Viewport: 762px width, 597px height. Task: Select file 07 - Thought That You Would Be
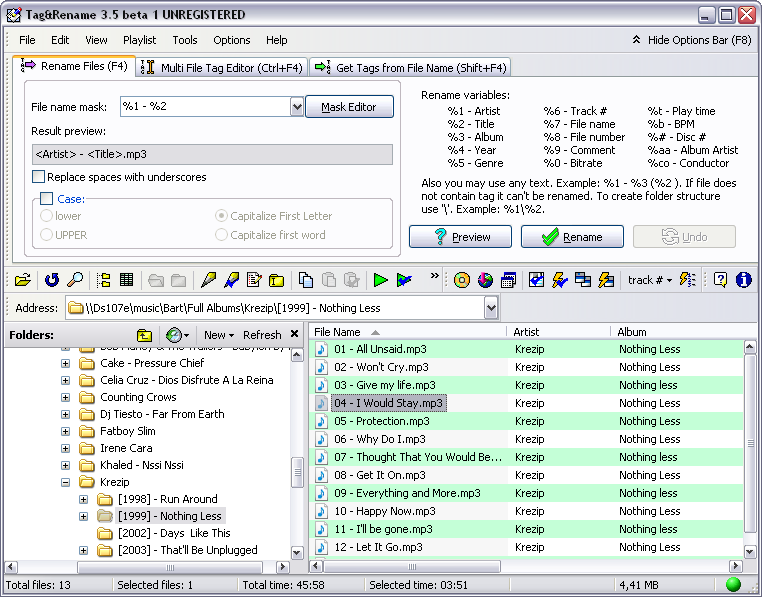click(x=417, y=457)
